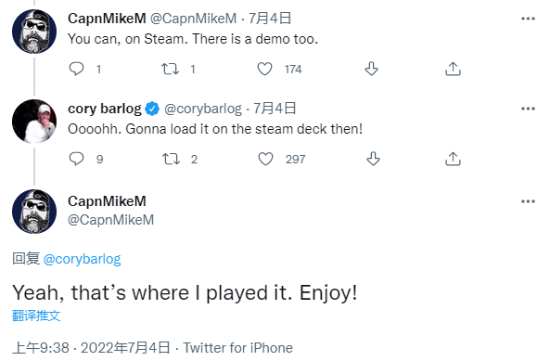Viewport: 550px width, 361px height.
Task: Click download icon on CapnMikeM's first tweet
Action: click(x=371, y=69)
